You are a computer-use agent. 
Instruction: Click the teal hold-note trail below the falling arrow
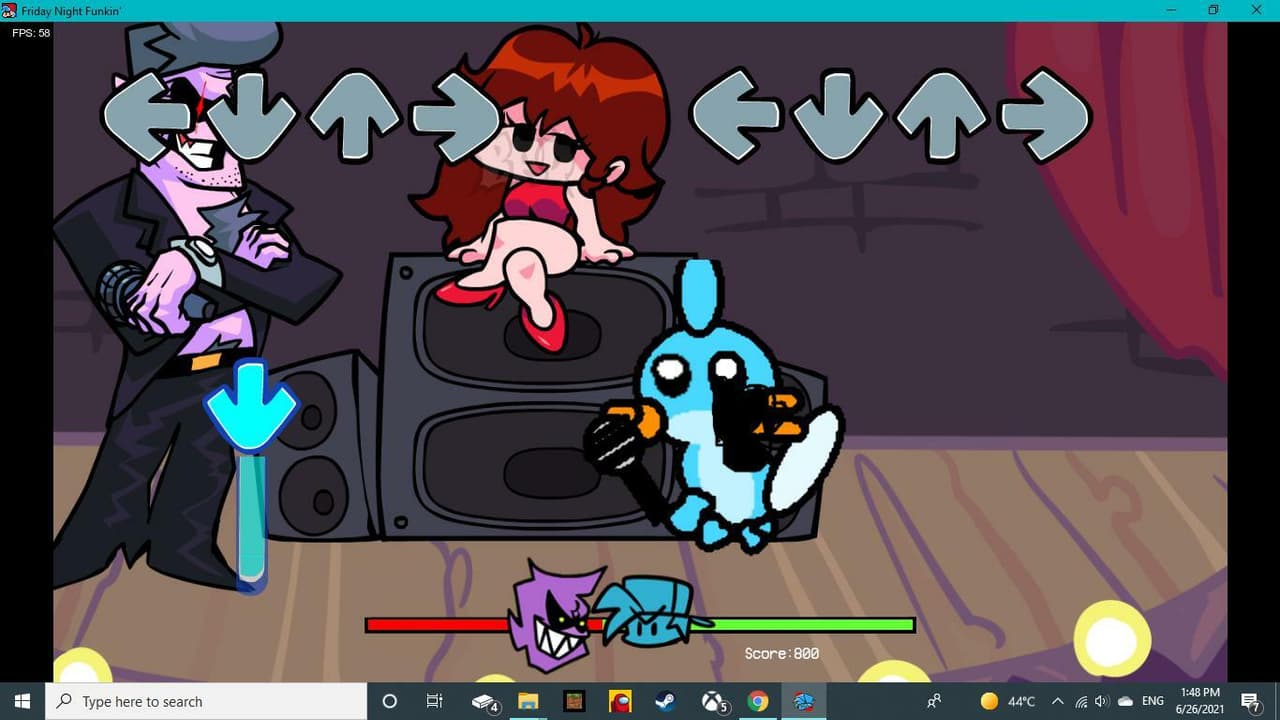[251, 517]
